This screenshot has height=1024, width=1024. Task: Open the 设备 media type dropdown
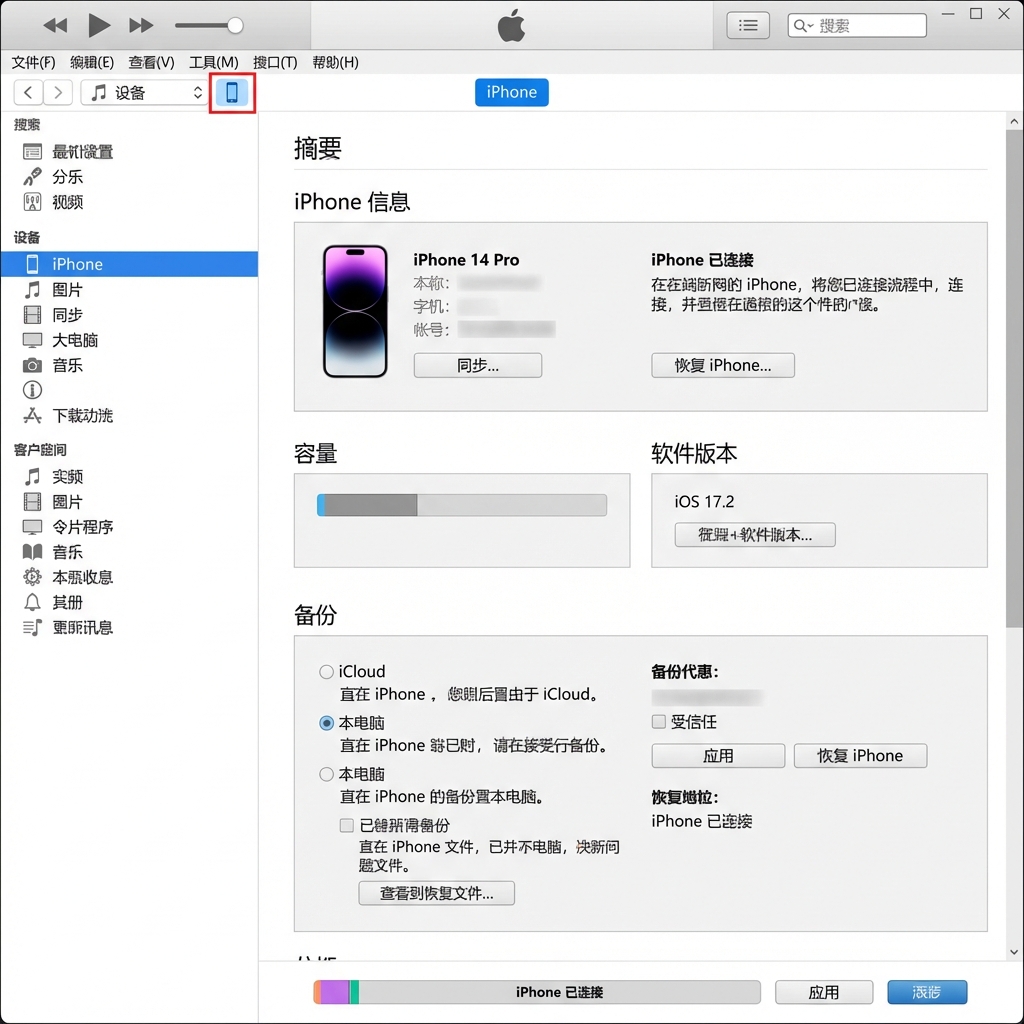click(146, 93)
